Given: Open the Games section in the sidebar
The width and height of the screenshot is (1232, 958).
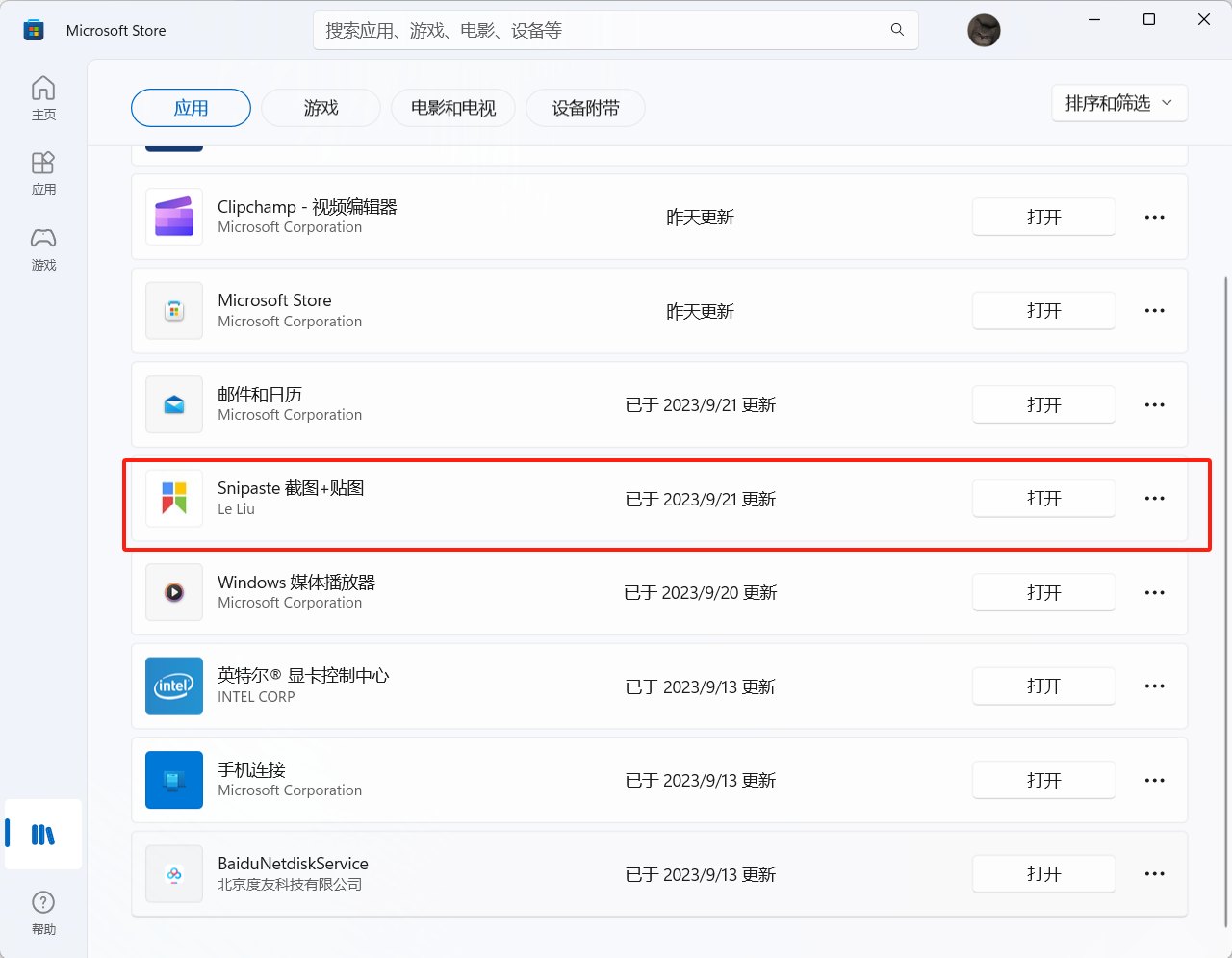Looking at the screenshot, I should (43, 248).
